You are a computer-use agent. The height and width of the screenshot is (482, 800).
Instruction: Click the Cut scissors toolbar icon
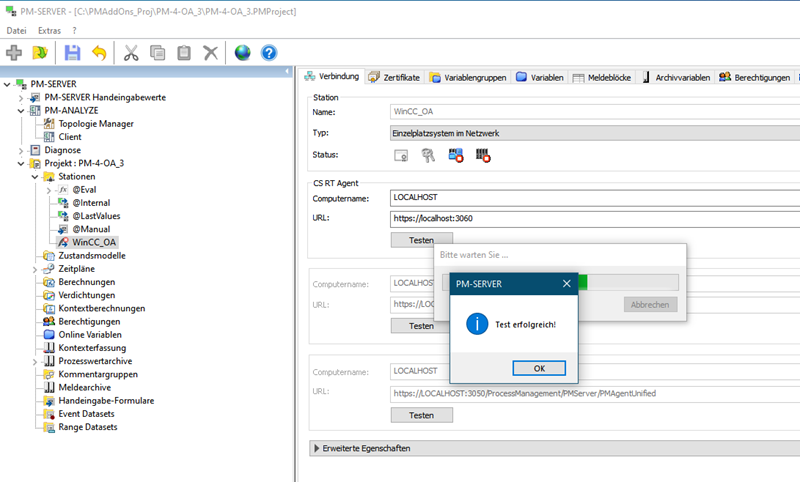tap(131, 53)
